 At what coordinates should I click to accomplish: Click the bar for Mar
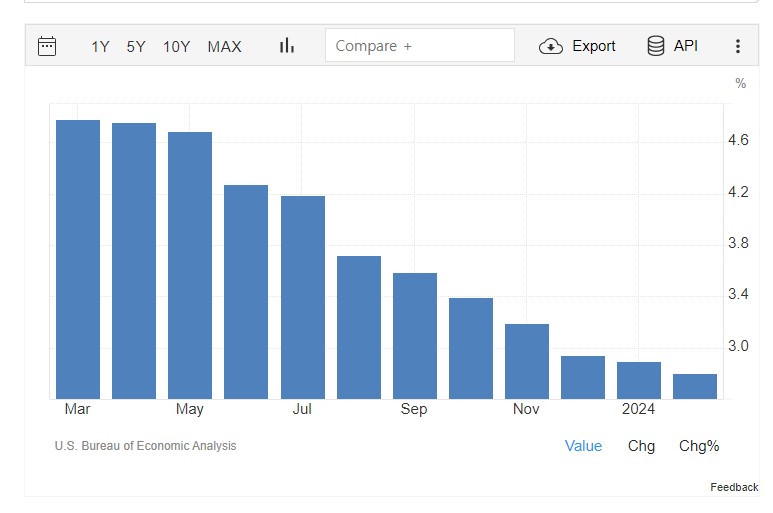78,260
